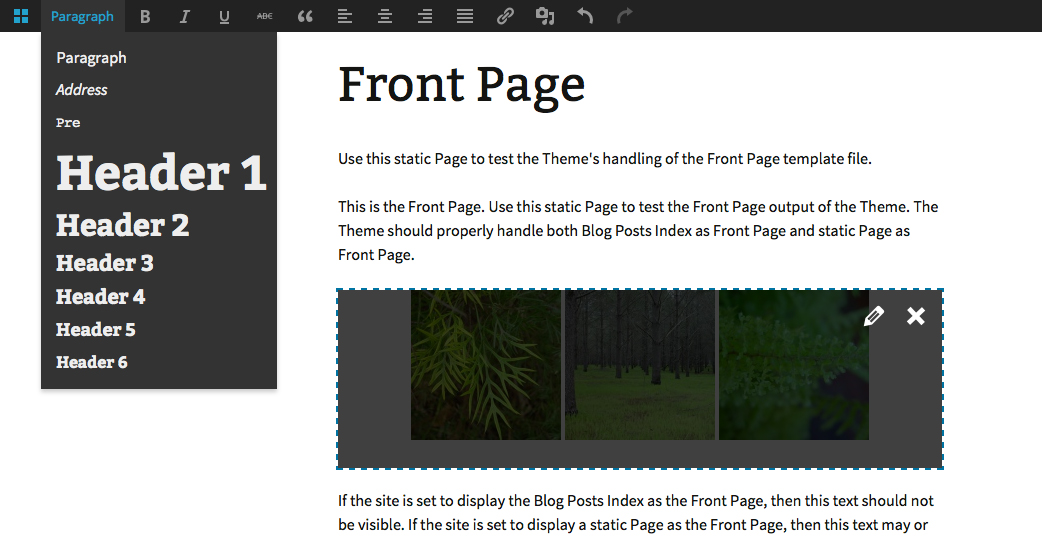
Task: Insert a blockquote
Action: [305, 16]
